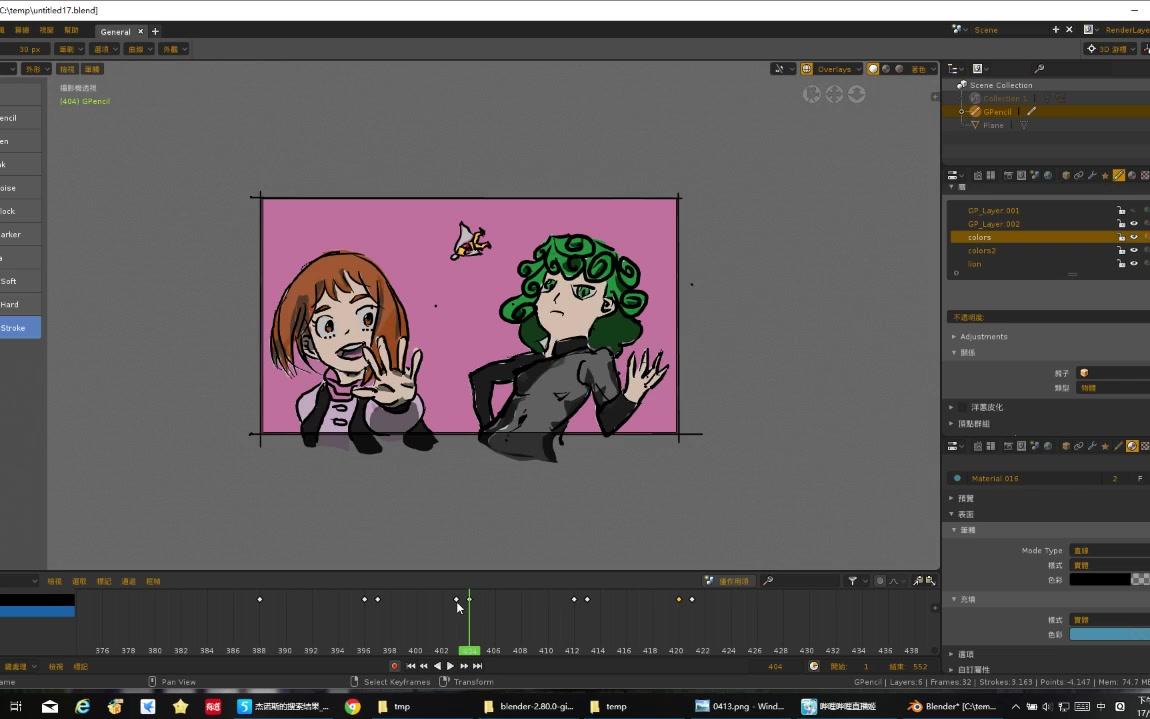1150x719 pixels.
Task: Click the current frame field showing 404
Action: [x=775, y=667]
